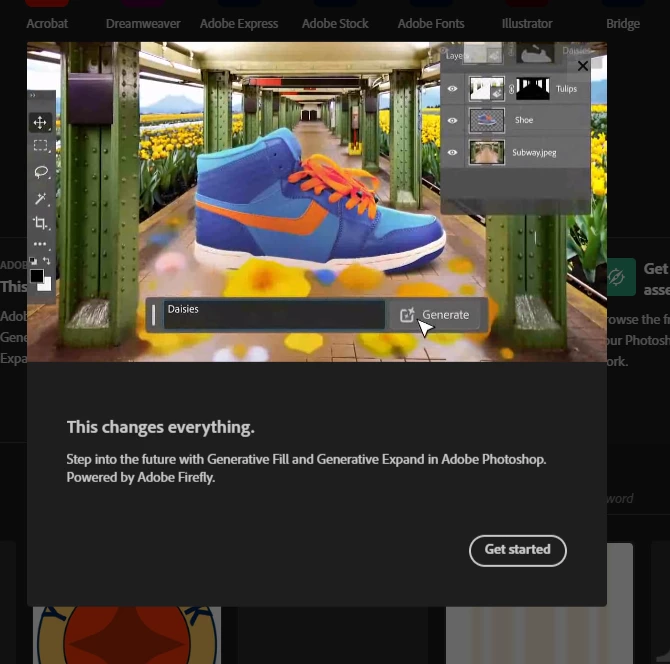This screenshot has height=664, width=670.
Task: Open the orange circle artwork thumbnail
Action: tap(127, 635)
